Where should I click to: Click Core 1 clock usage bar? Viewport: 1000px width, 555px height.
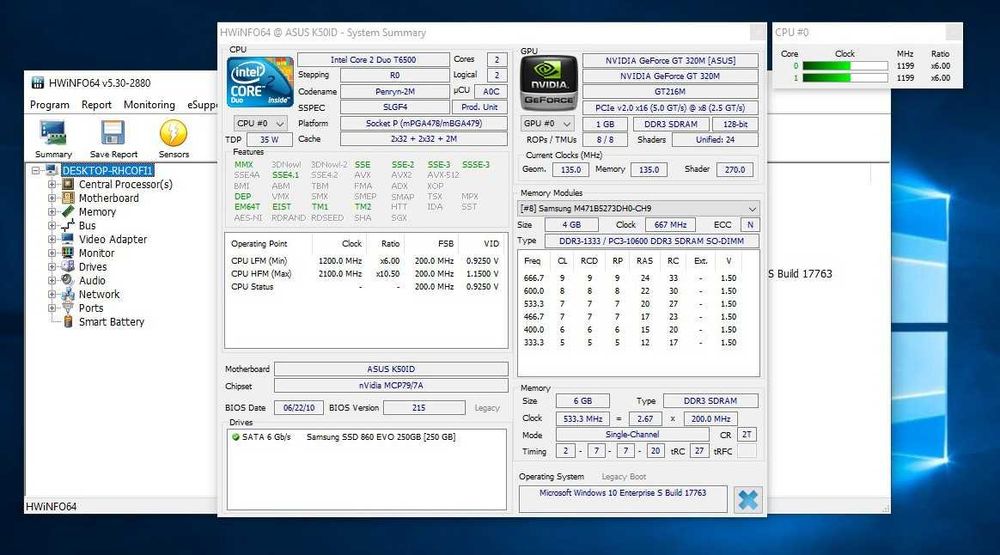click(x=845, y=78)
